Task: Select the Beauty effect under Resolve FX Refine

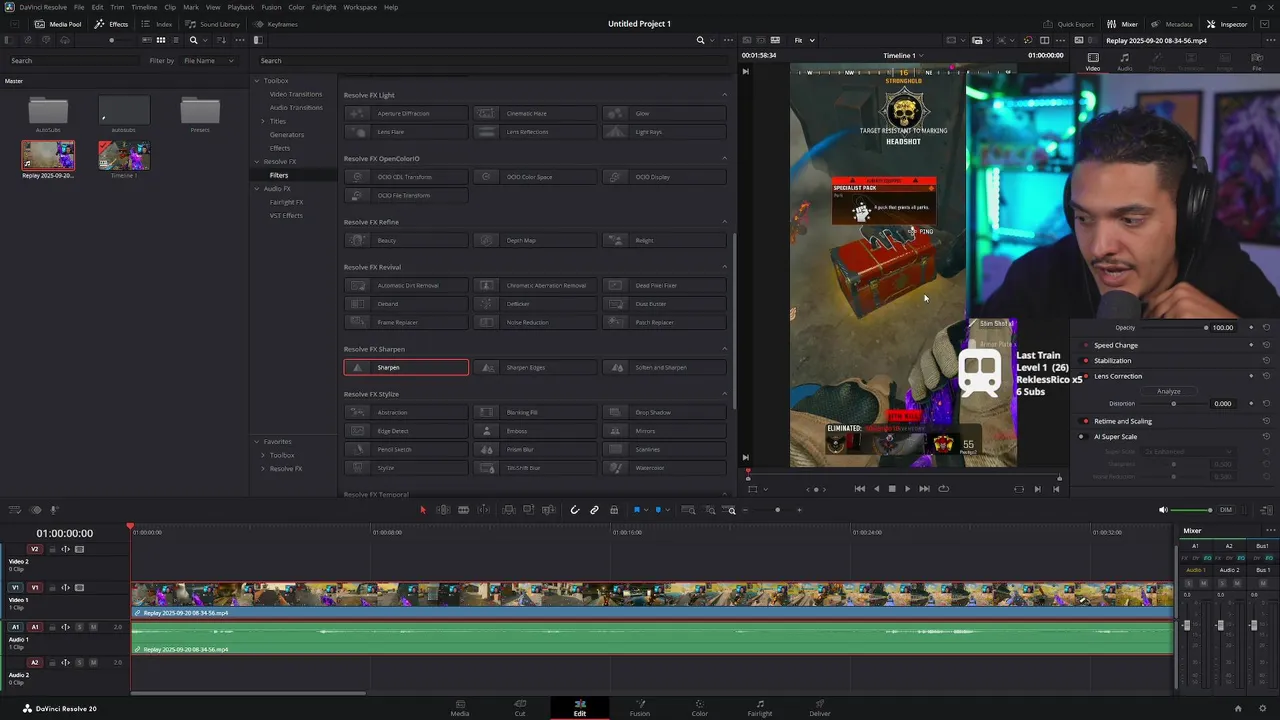Action: click(x=406, y=240)
